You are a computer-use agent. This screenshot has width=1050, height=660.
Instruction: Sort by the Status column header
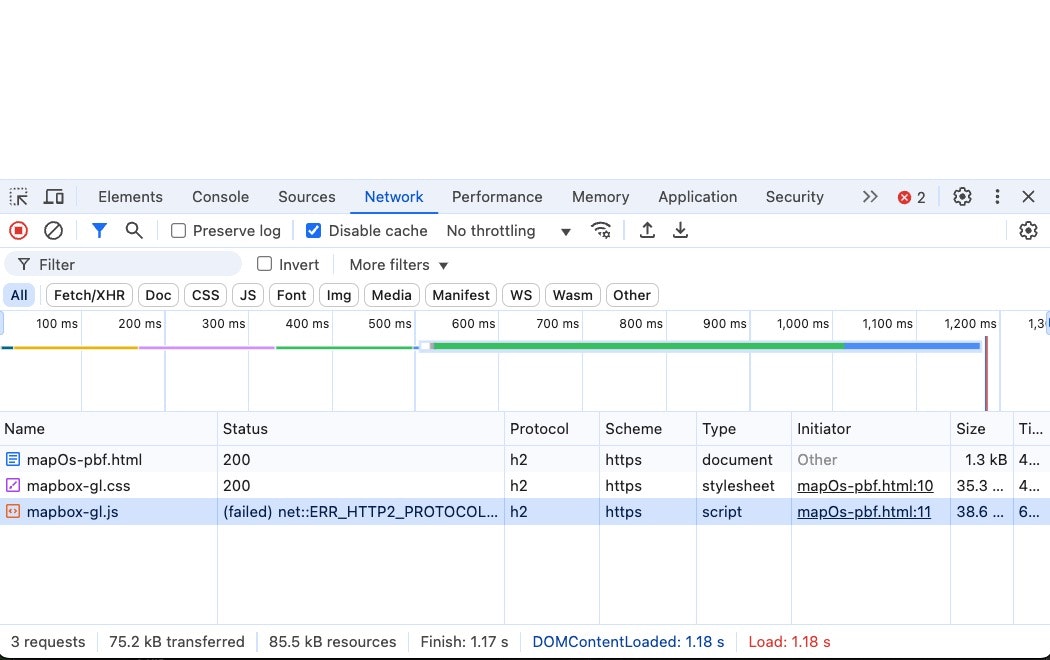click(361, 429)
